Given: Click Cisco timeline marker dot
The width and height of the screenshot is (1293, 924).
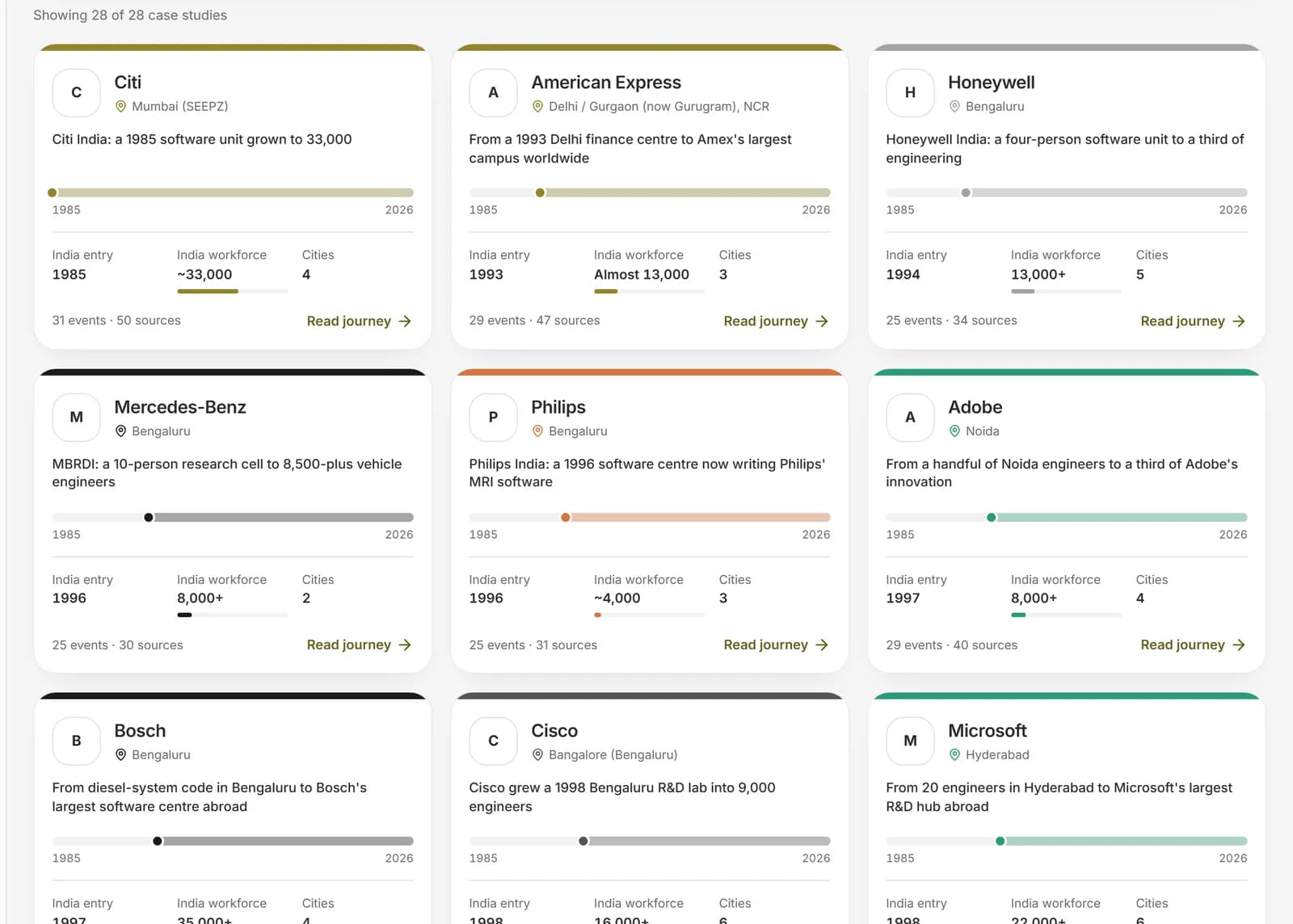Looking at the screenshot, I should [583, 842].
